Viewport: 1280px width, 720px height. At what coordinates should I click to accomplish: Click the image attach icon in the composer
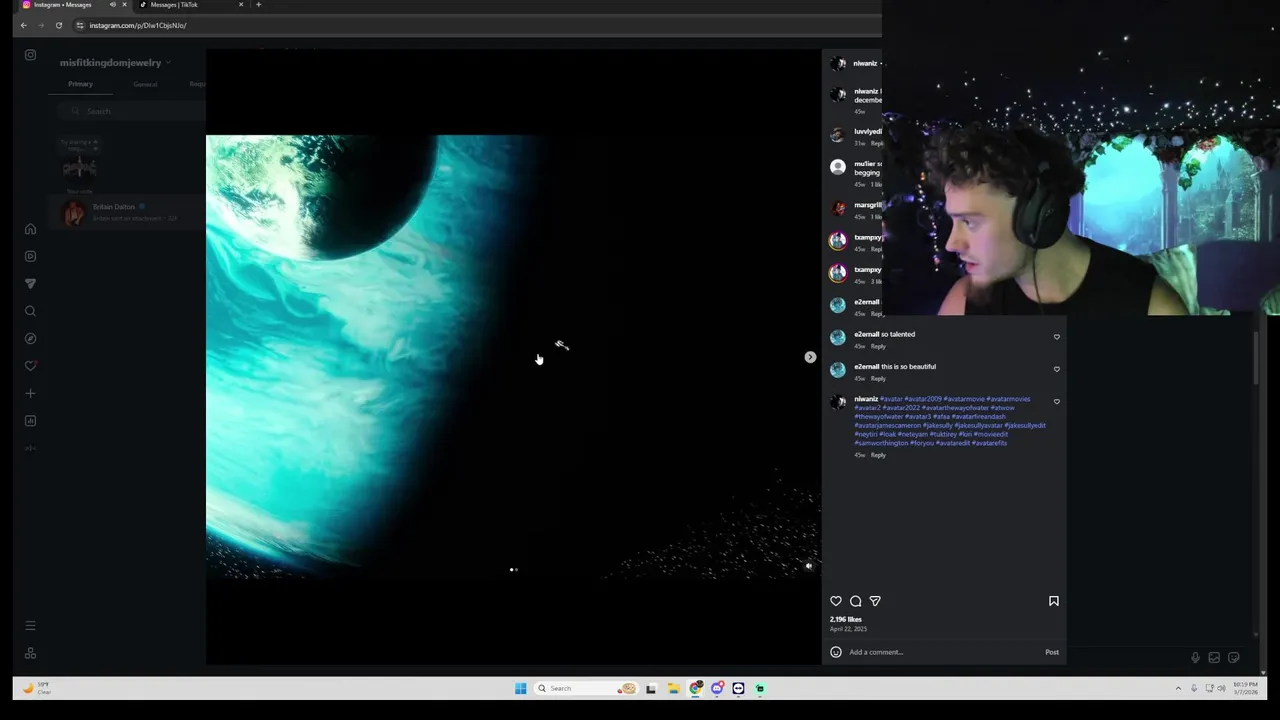(x=1214, y=657)
